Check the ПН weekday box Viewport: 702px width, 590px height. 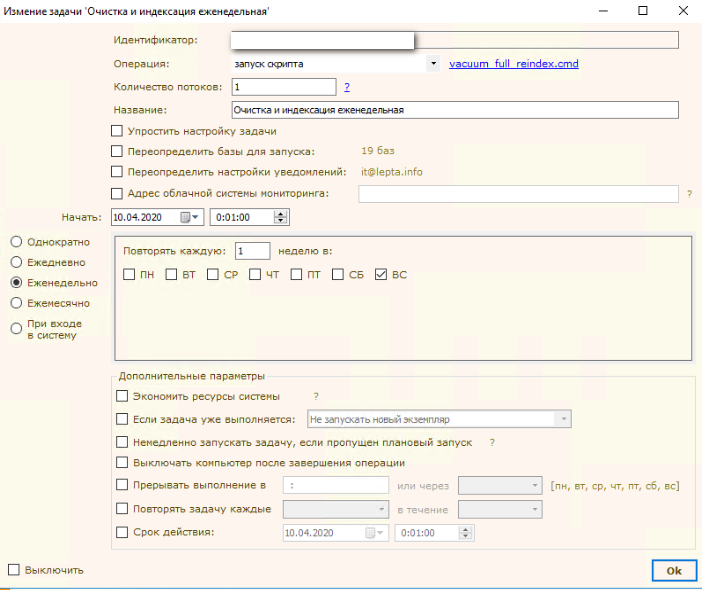(129, 274)
